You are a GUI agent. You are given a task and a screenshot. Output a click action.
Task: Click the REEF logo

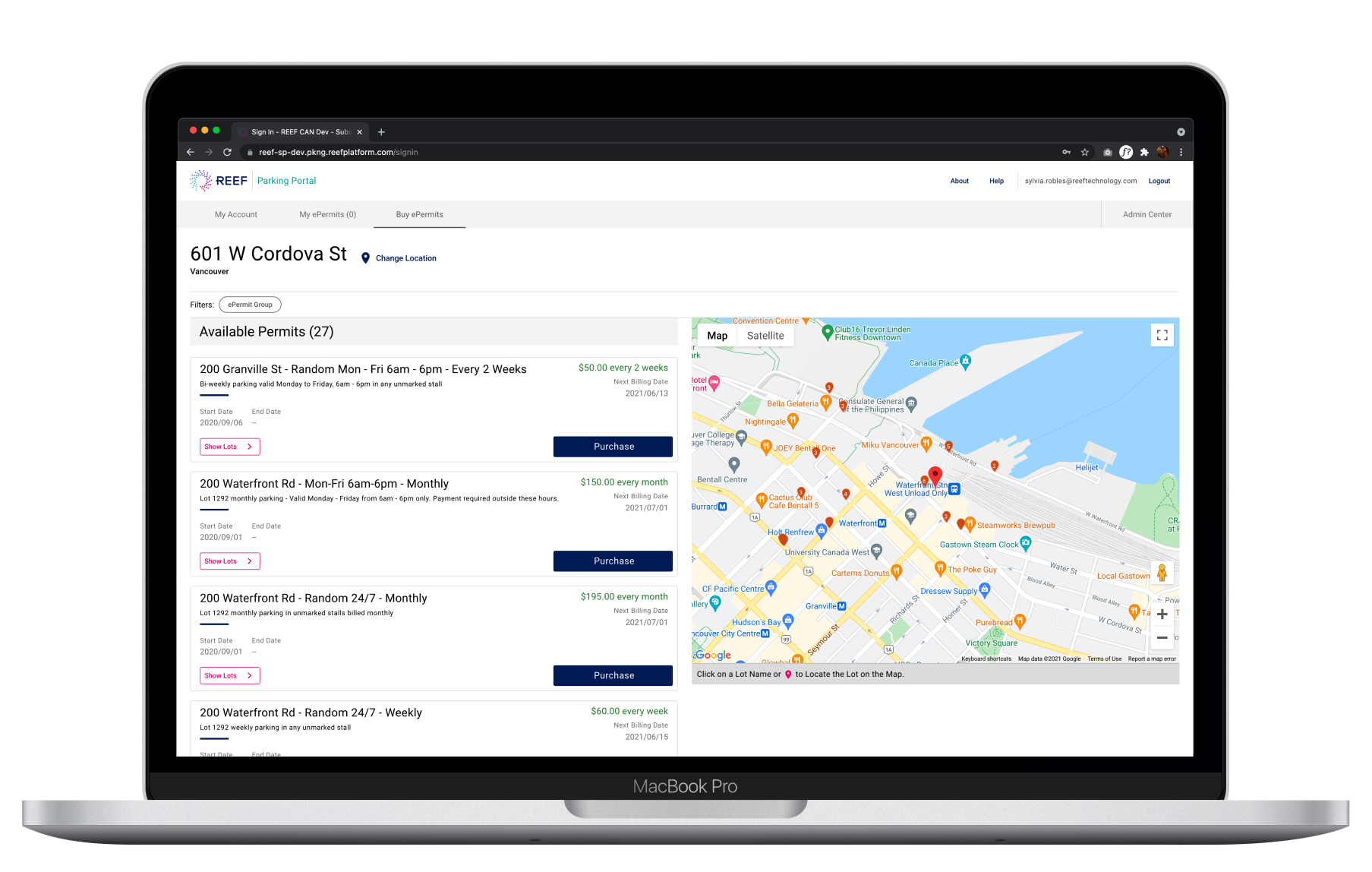[x=219, y=180]
